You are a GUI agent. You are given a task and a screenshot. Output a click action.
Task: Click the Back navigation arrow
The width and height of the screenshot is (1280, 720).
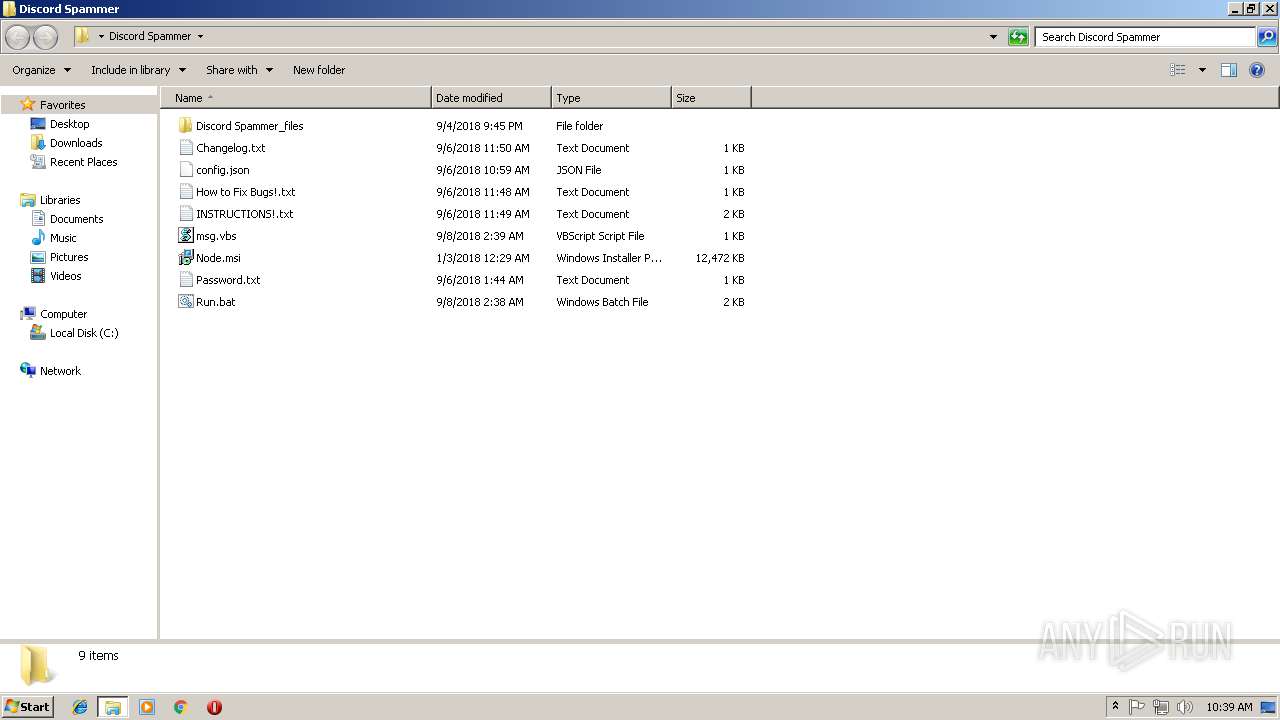[x=18, y=37]
